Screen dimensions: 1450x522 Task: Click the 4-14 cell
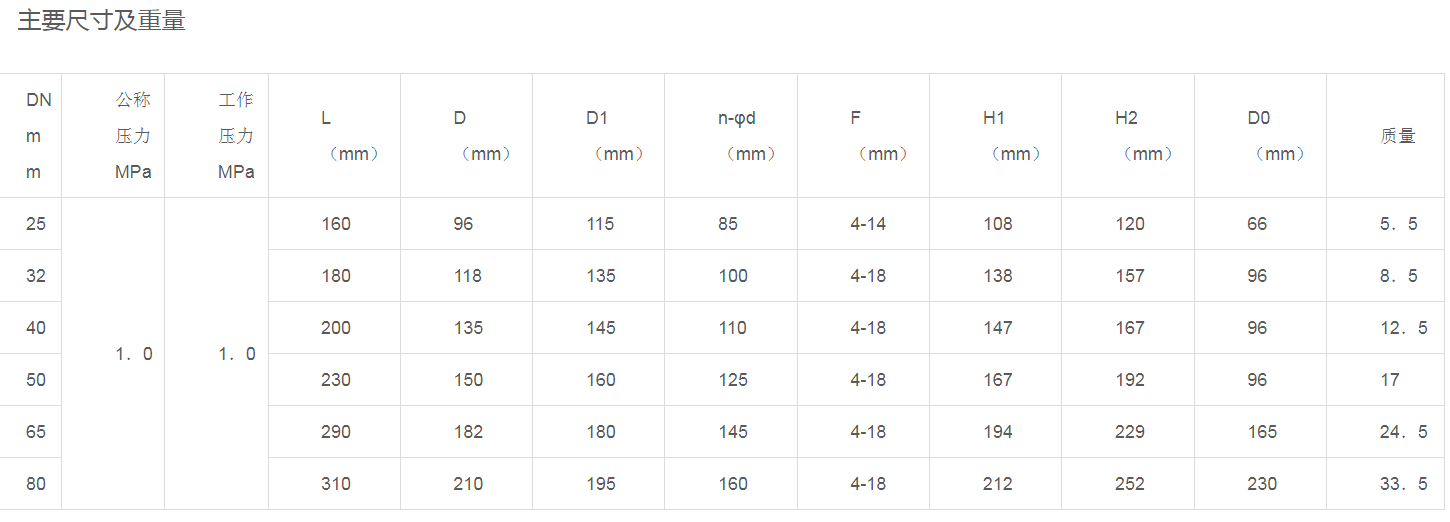[x=868, y=224]
